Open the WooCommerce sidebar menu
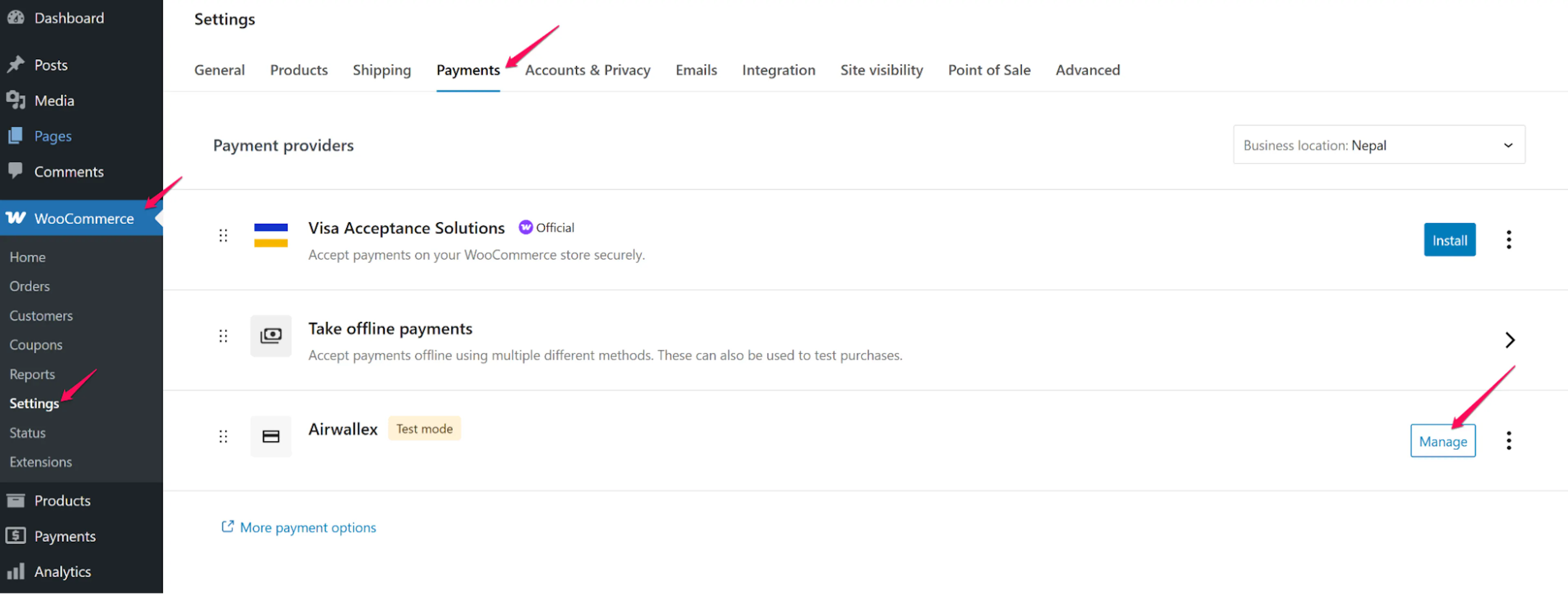Image resolution: width=1568 pixels, height=594 pixels. pos(83,218)
